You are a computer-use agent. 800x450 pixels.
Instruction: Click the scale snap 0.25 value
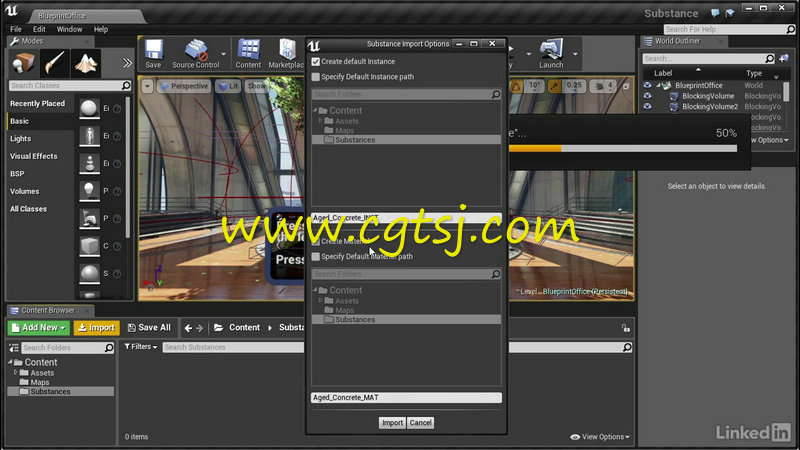click(x=574, y=86)
